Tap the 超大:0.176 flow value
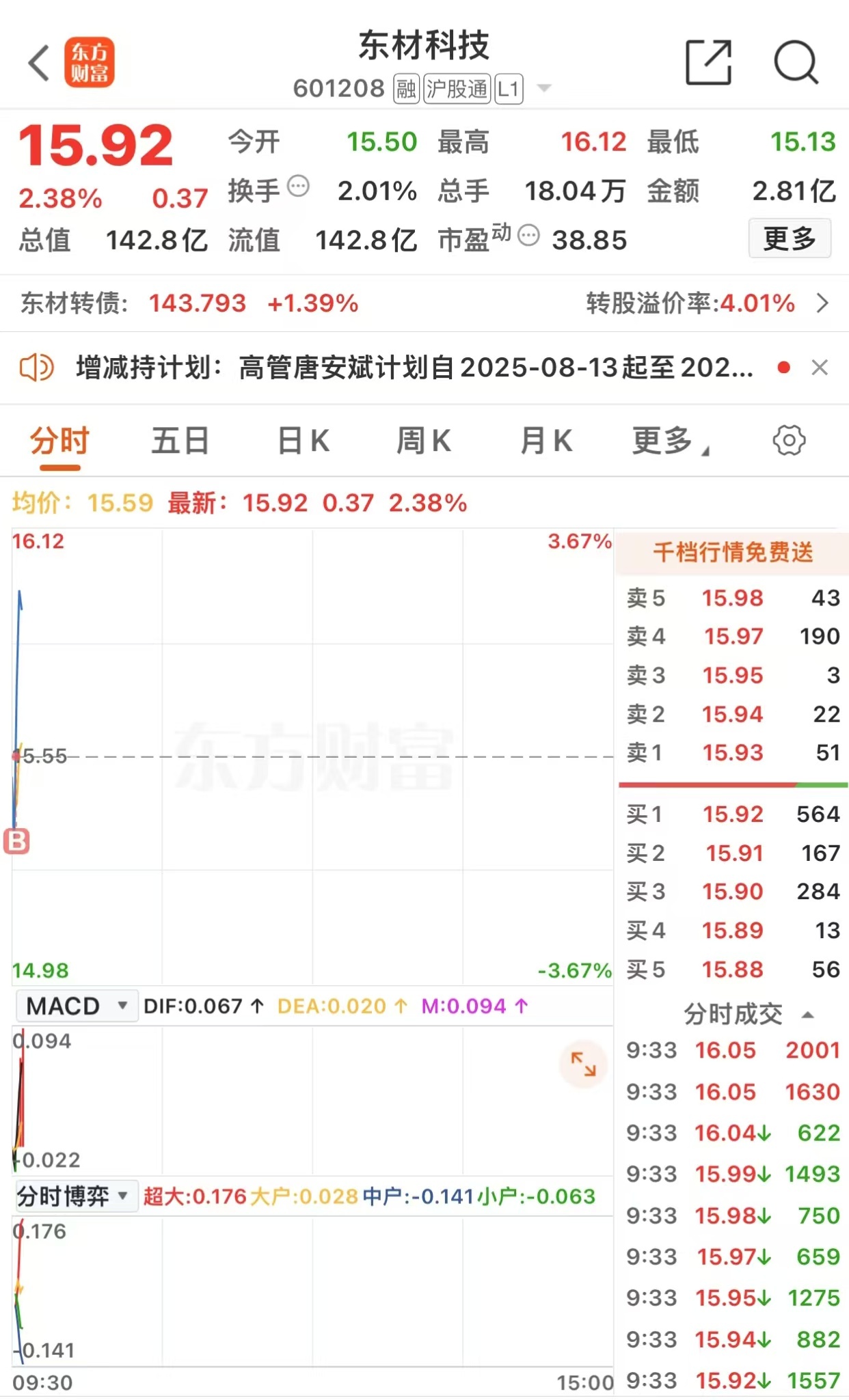849x1400 pixels. click(195, 1196)
